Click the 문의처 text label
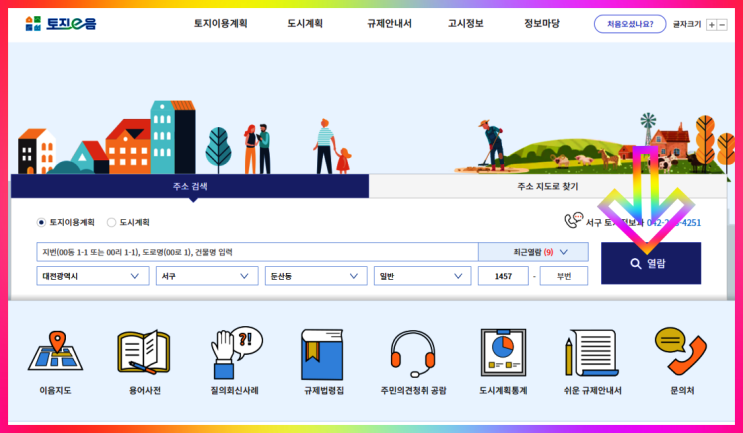This screenshot has height=433, width=743. (682, 391)
